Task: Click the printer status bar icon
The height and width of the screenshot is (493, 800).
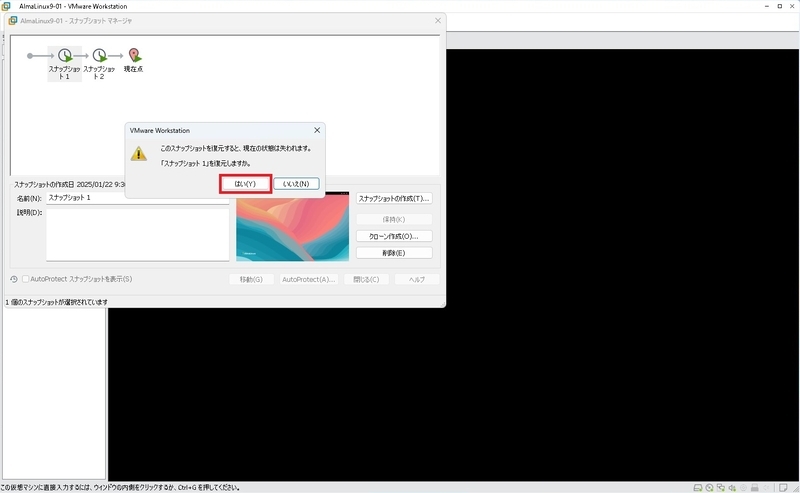Action: point(755,488)
